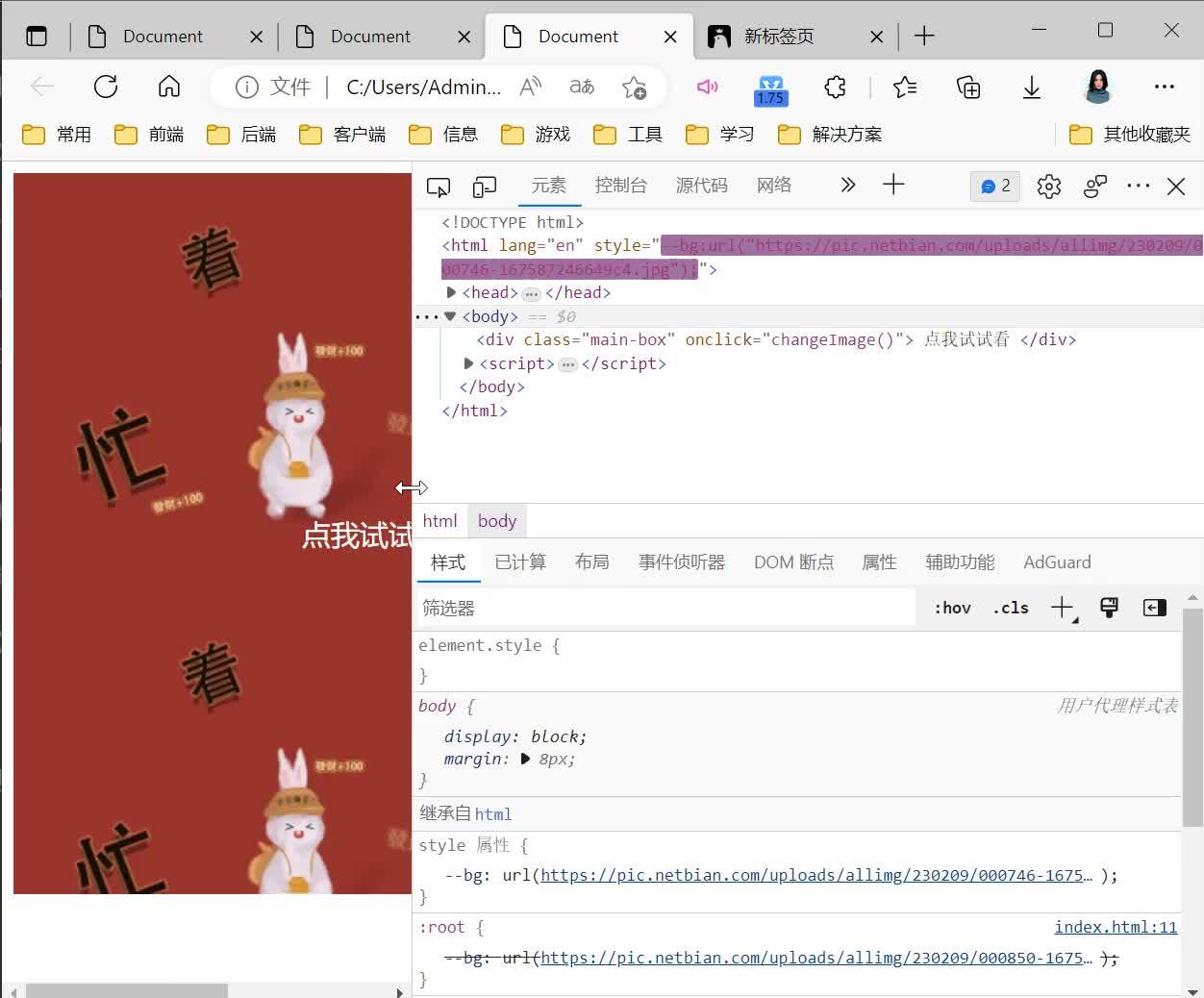Open the 事件侦听器 tab
This screenshot has width=1204, height=998.
[x=682, y=562]
